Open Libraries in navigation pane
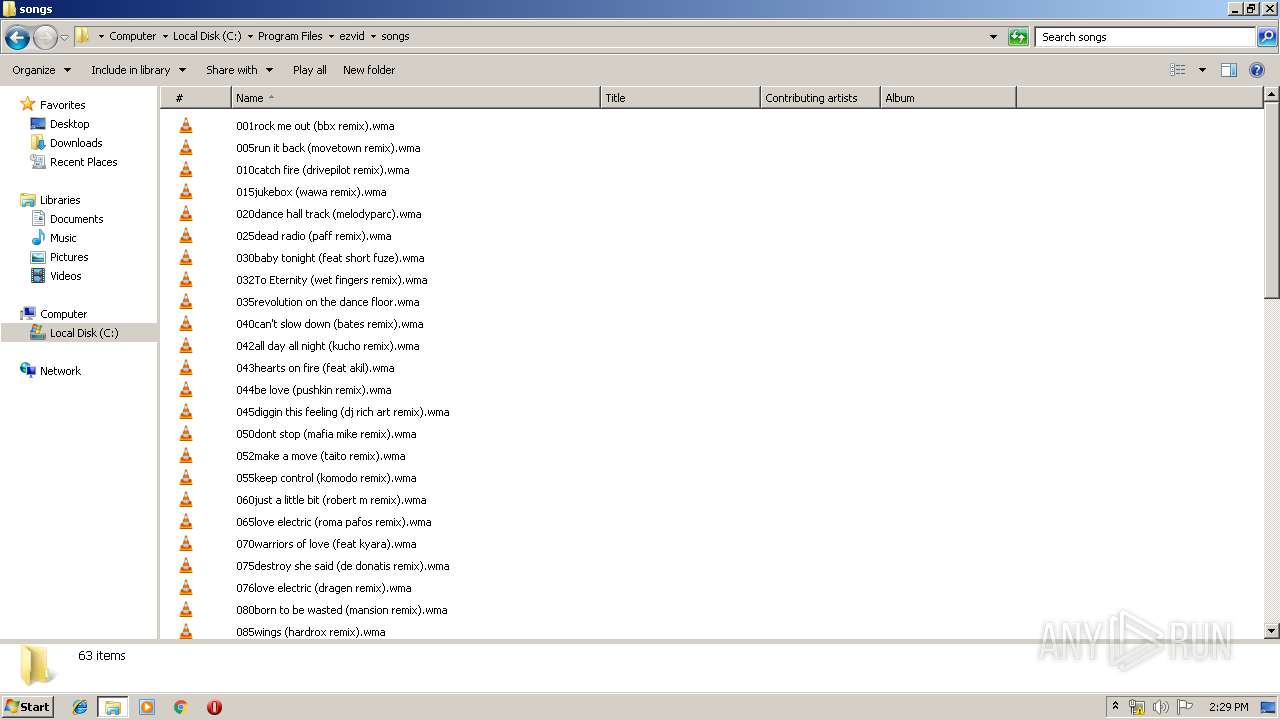The image size is (1280, 720). point(60,200)
